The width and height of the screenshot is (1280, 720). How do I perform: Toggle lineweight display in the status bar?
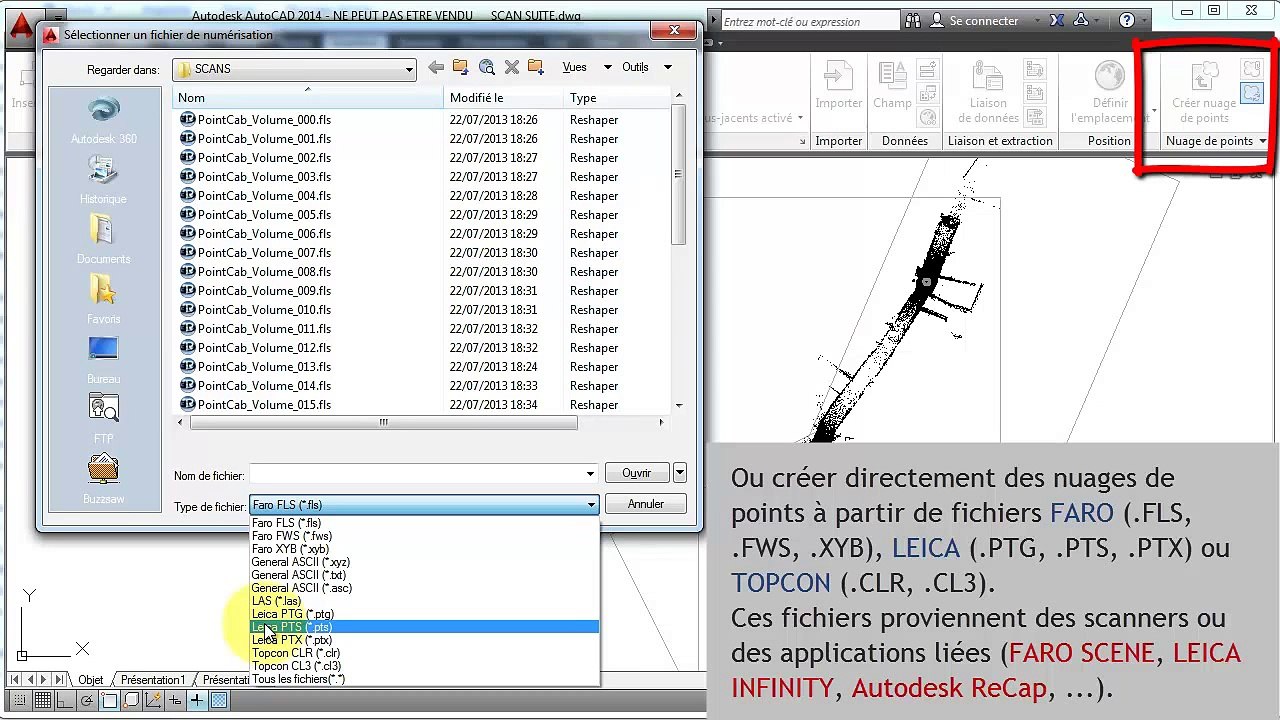[197, 701]
